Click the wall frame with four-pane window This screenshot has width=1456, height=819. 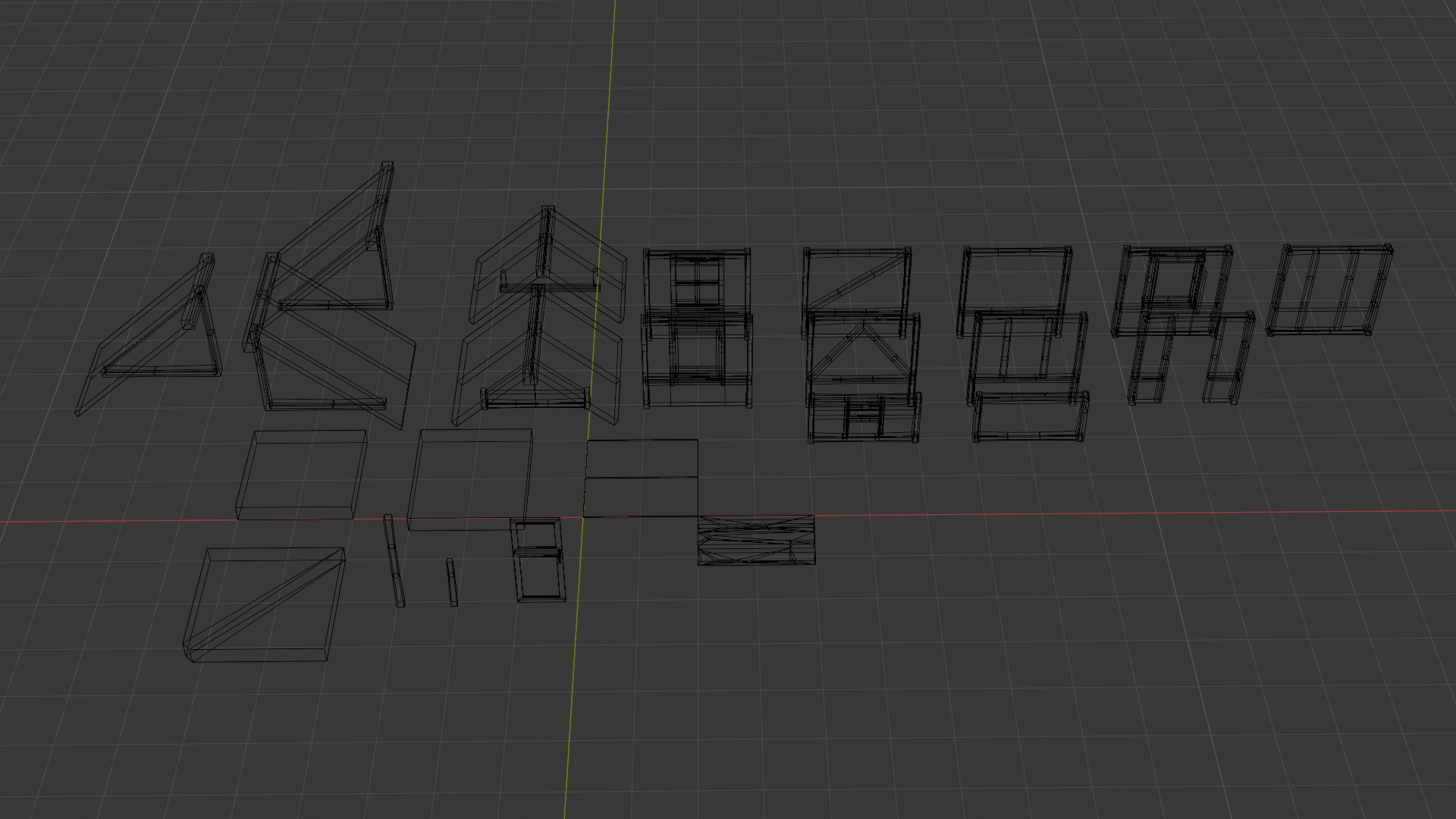click(696, 282)
